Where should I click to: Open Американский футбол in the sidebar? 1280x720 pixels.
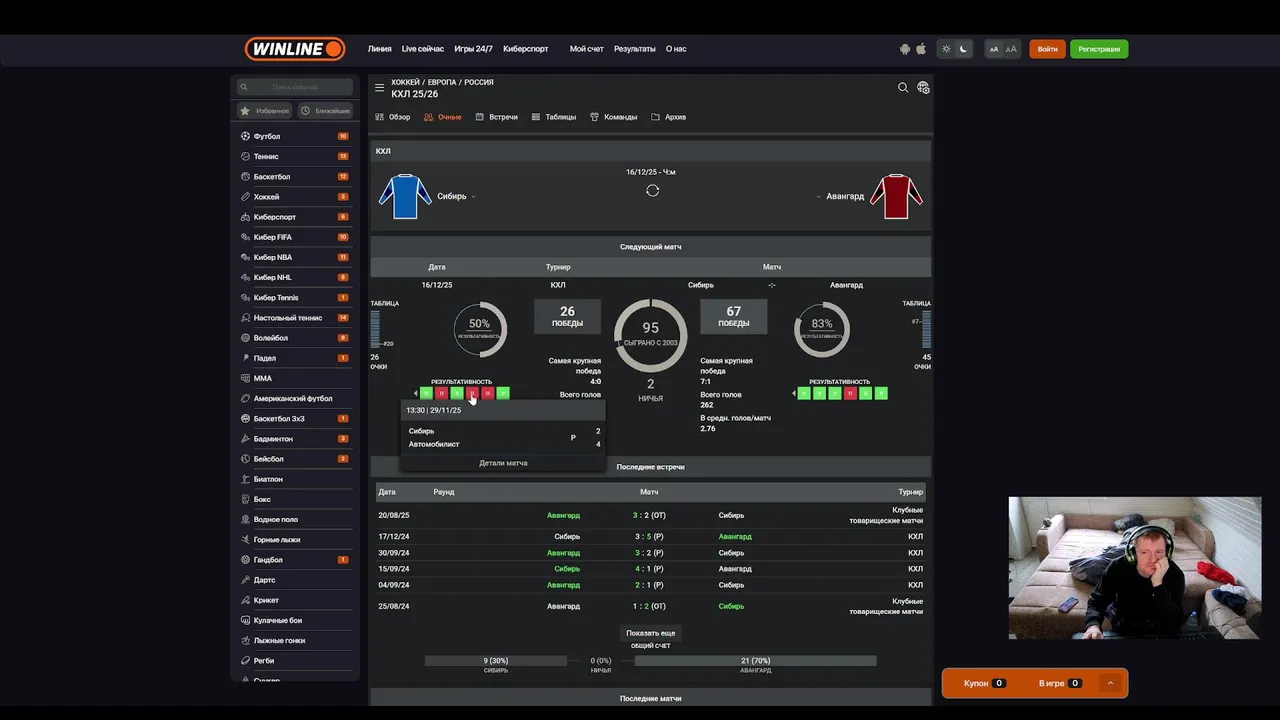(x=295, y=398)
